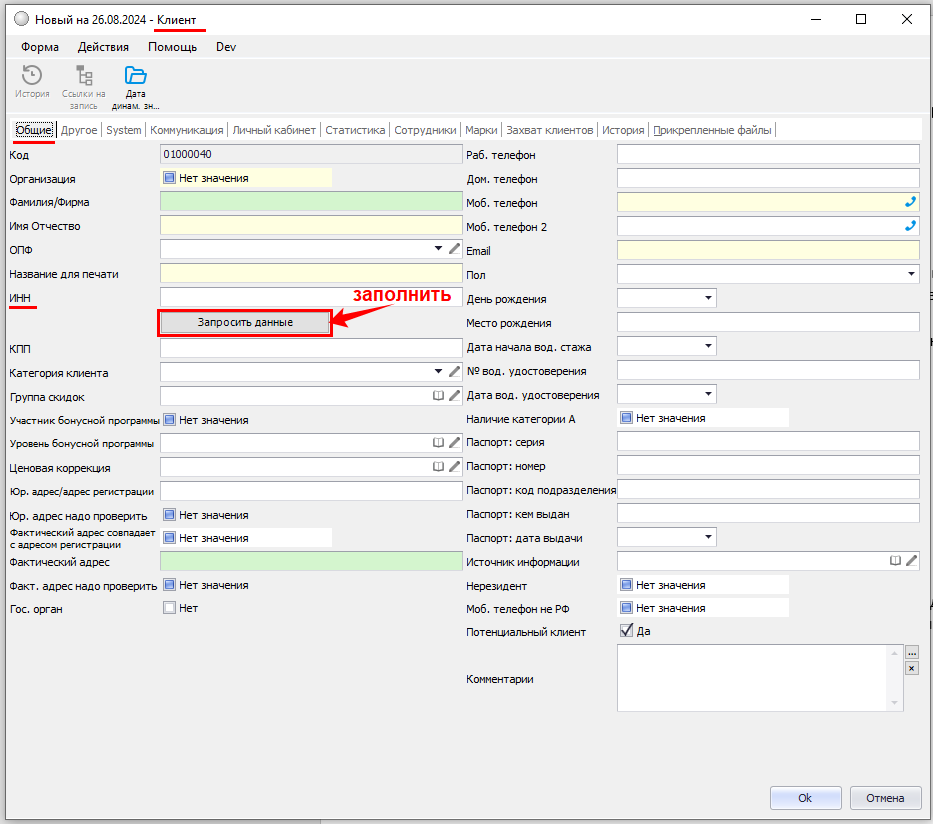The image size is (933, 824).
Task: Click the ellipsis button beside Комментарии
Action: point(911,652)
